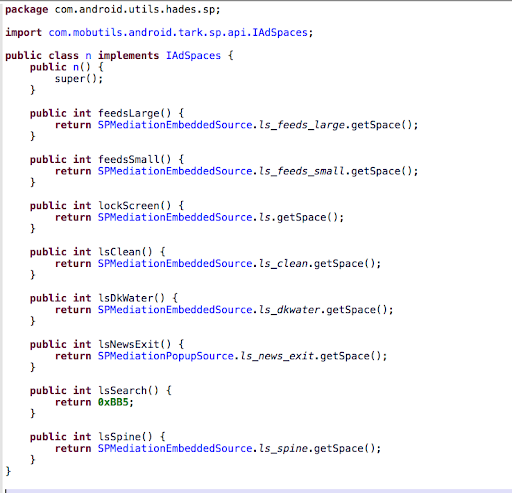This screenshot has width=512, height=493.
Task: Click SPMediationEmbeddedSource in lockScreen method
Action: 175,217
